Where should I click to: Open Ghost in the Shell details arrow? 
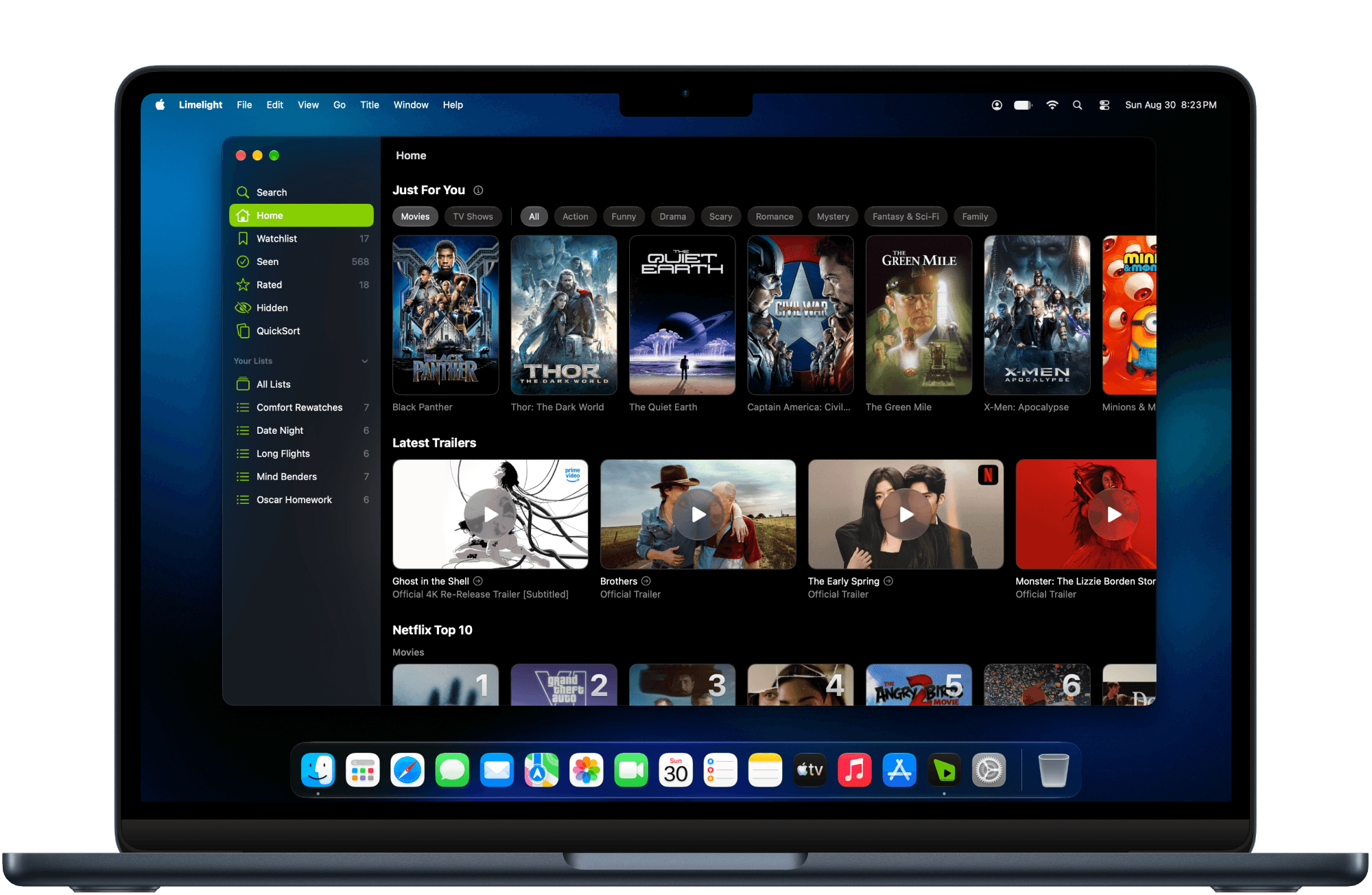click(478, 581)
